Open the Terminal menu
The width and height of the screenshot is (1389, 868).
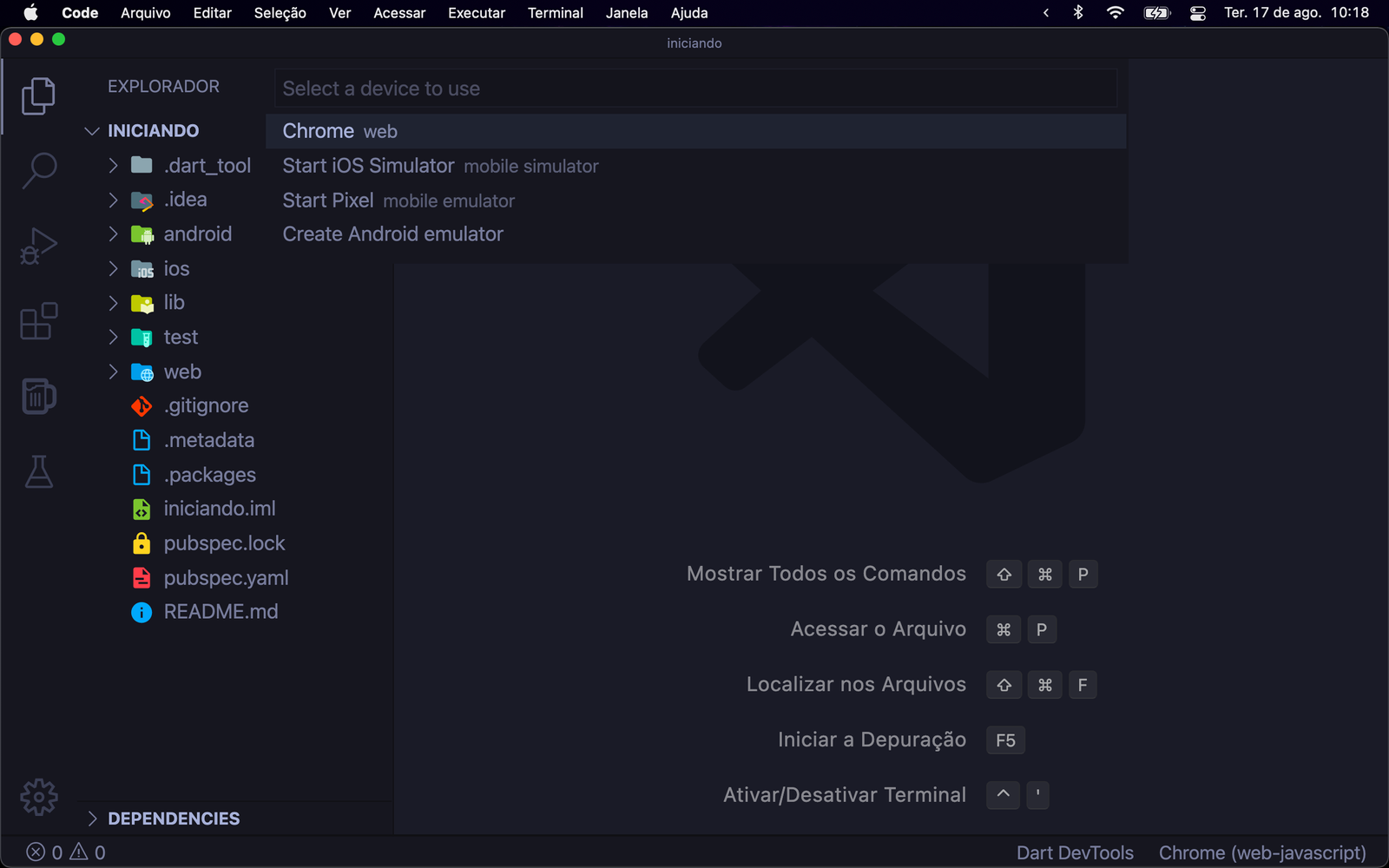coord(555,13)
